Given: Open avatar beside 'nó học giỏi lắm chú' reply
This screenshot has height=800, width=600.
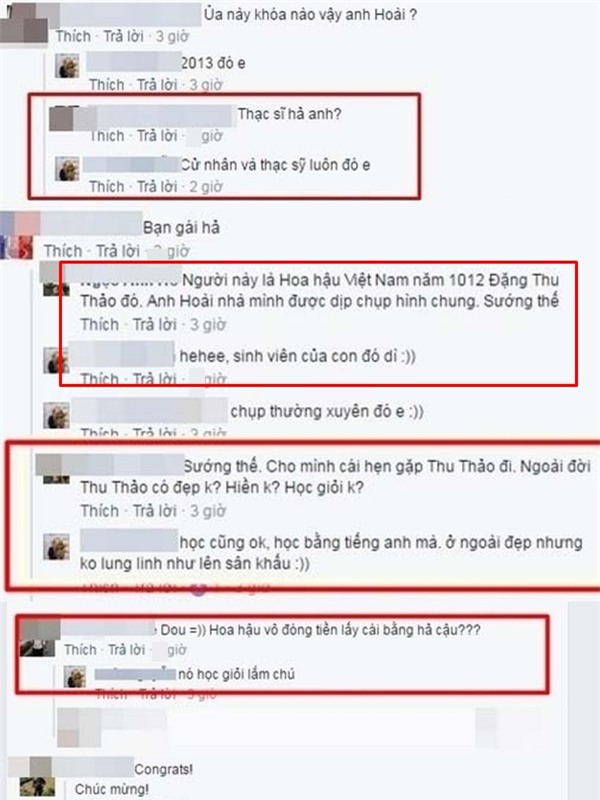Looking at the screenshot, I should pyautogui.click(x=74, y=677).
